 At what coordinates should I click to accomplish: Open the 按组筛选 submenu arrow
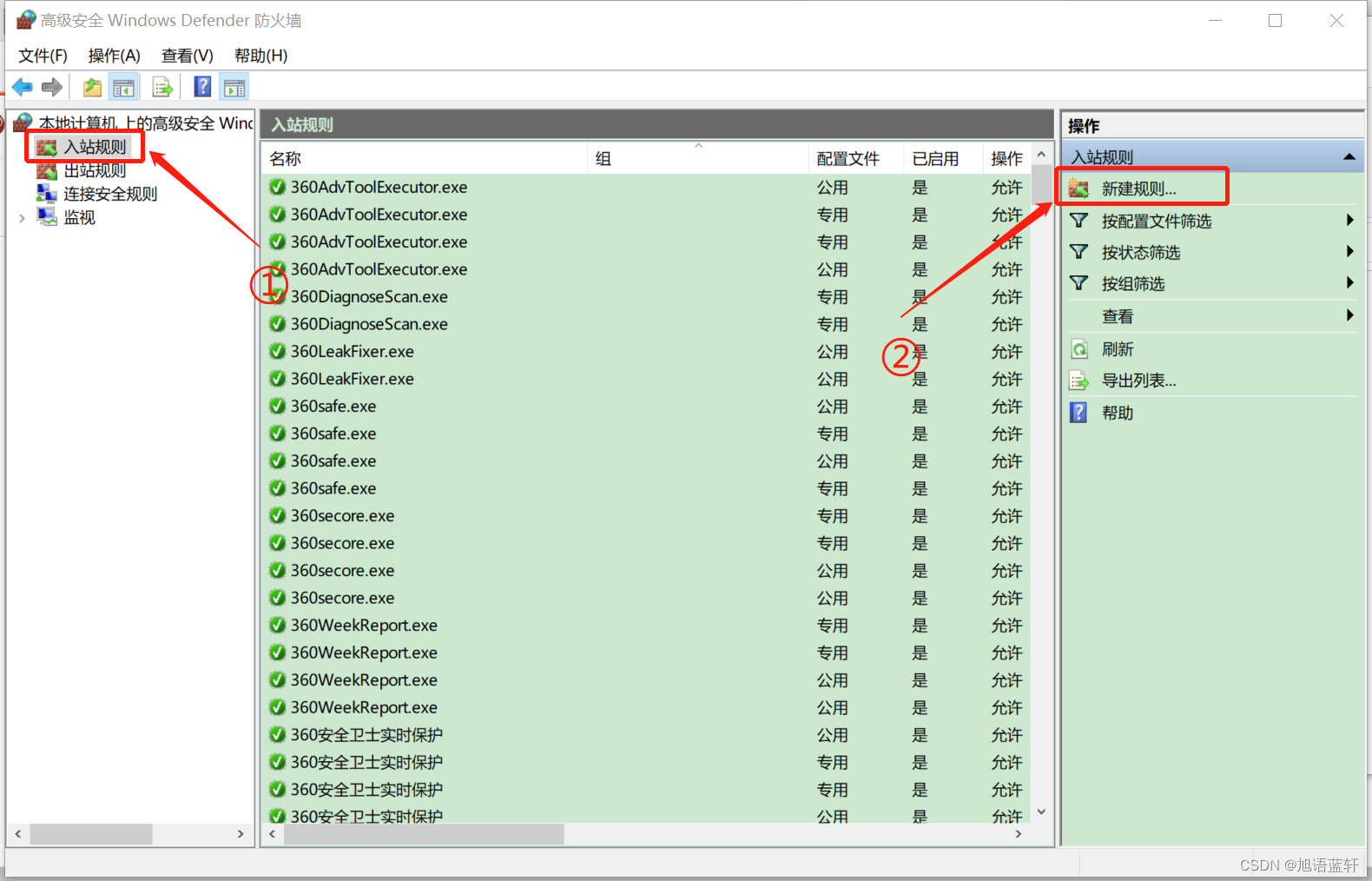point(1350,282)
